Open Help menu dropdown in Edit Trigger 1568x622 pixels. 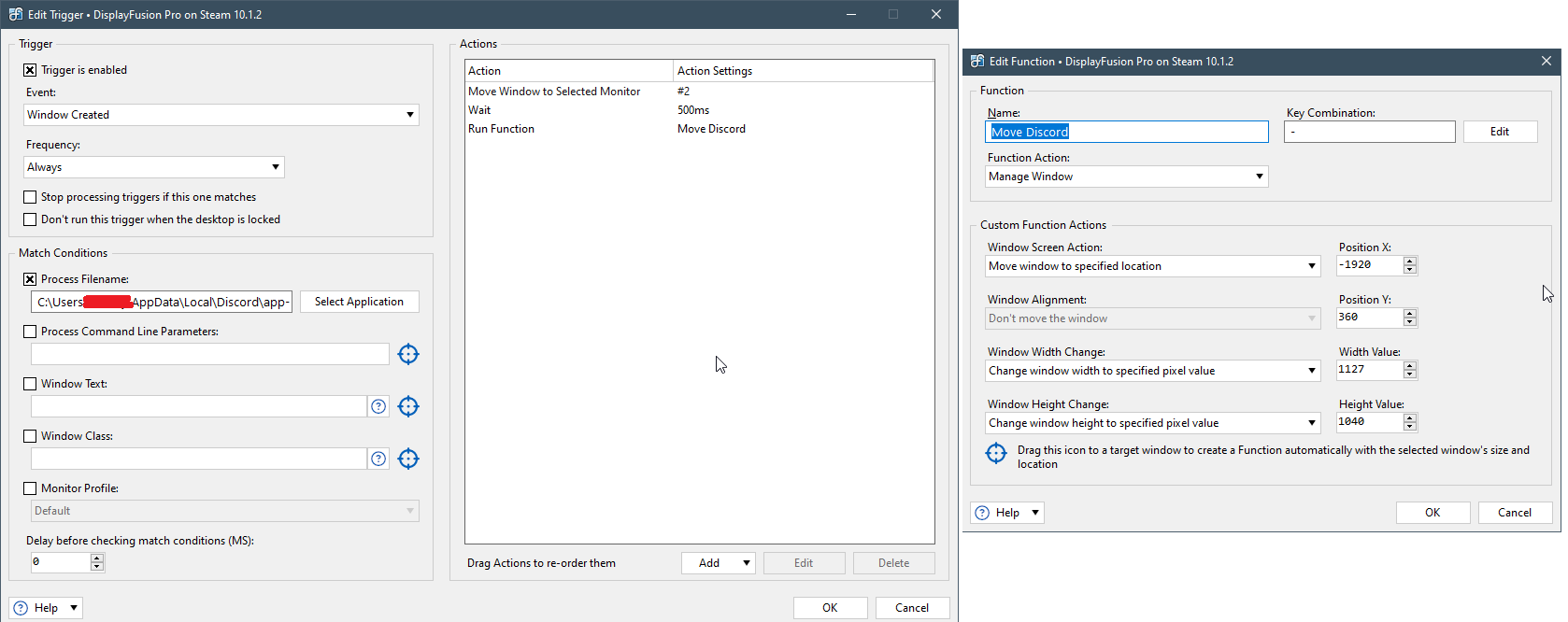tap(46, 608)
